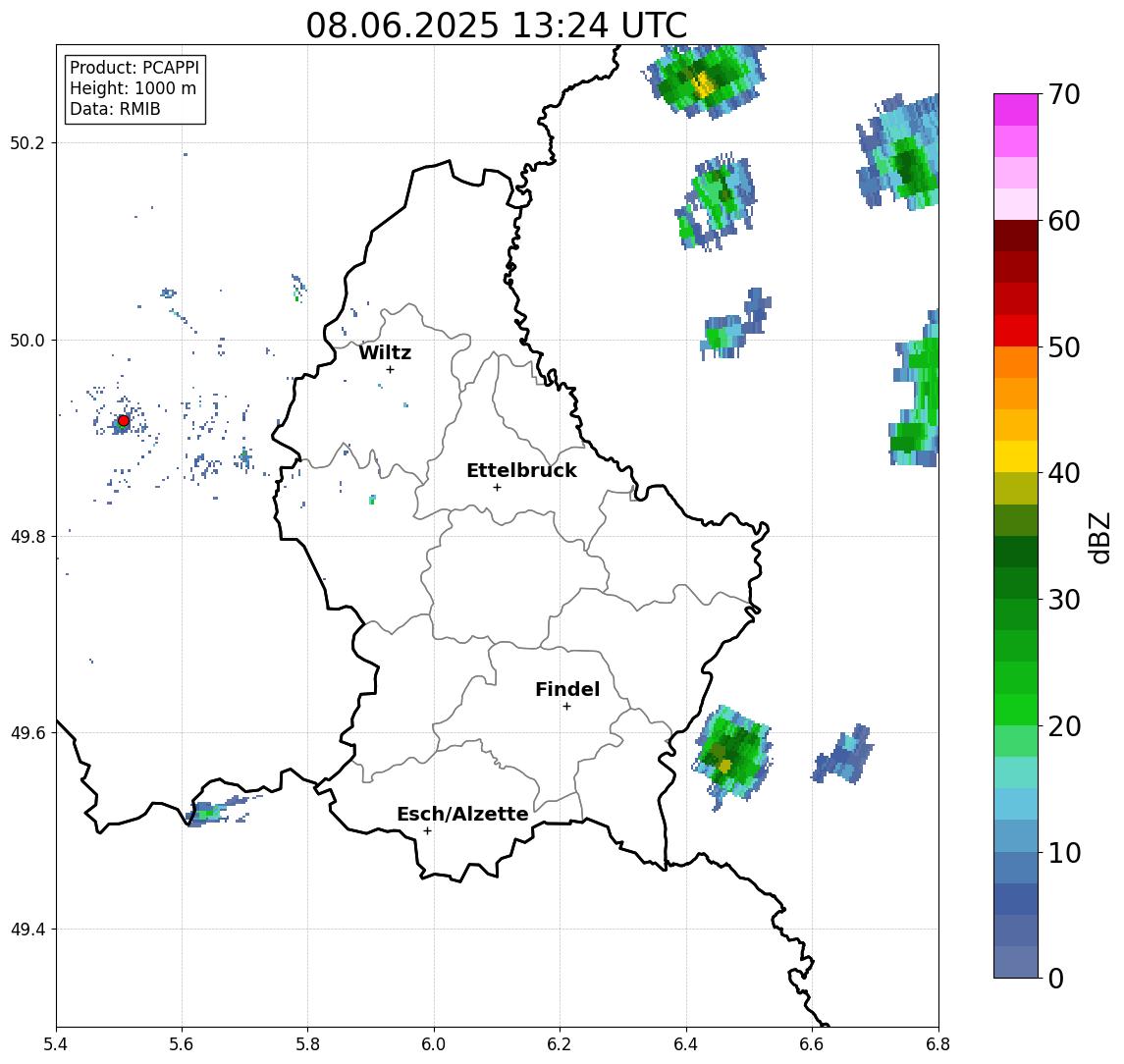The height and width of the screenshot is (1064, 1124).
Task: Click the yellow-core radar cell at top
Action: (x=705, y=82)
